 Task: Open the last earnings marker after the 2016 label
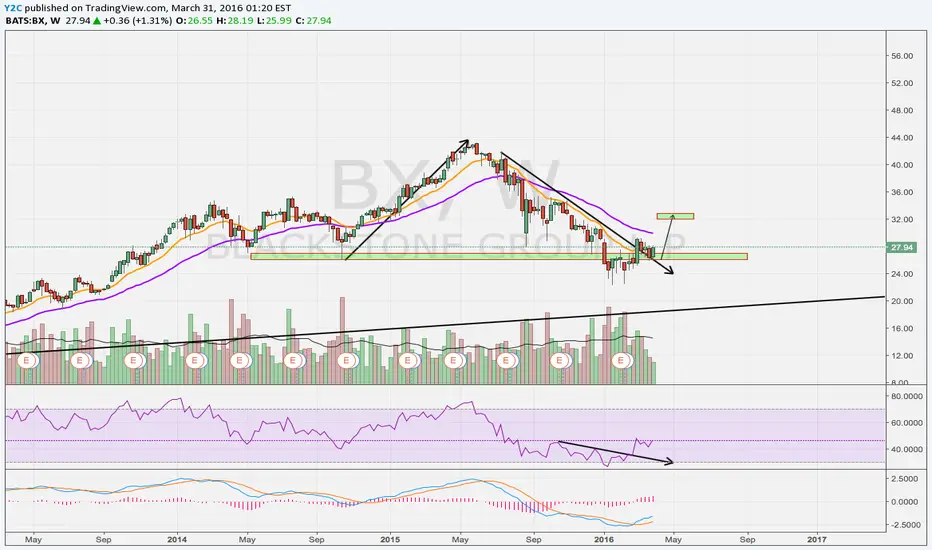[622, 360]
